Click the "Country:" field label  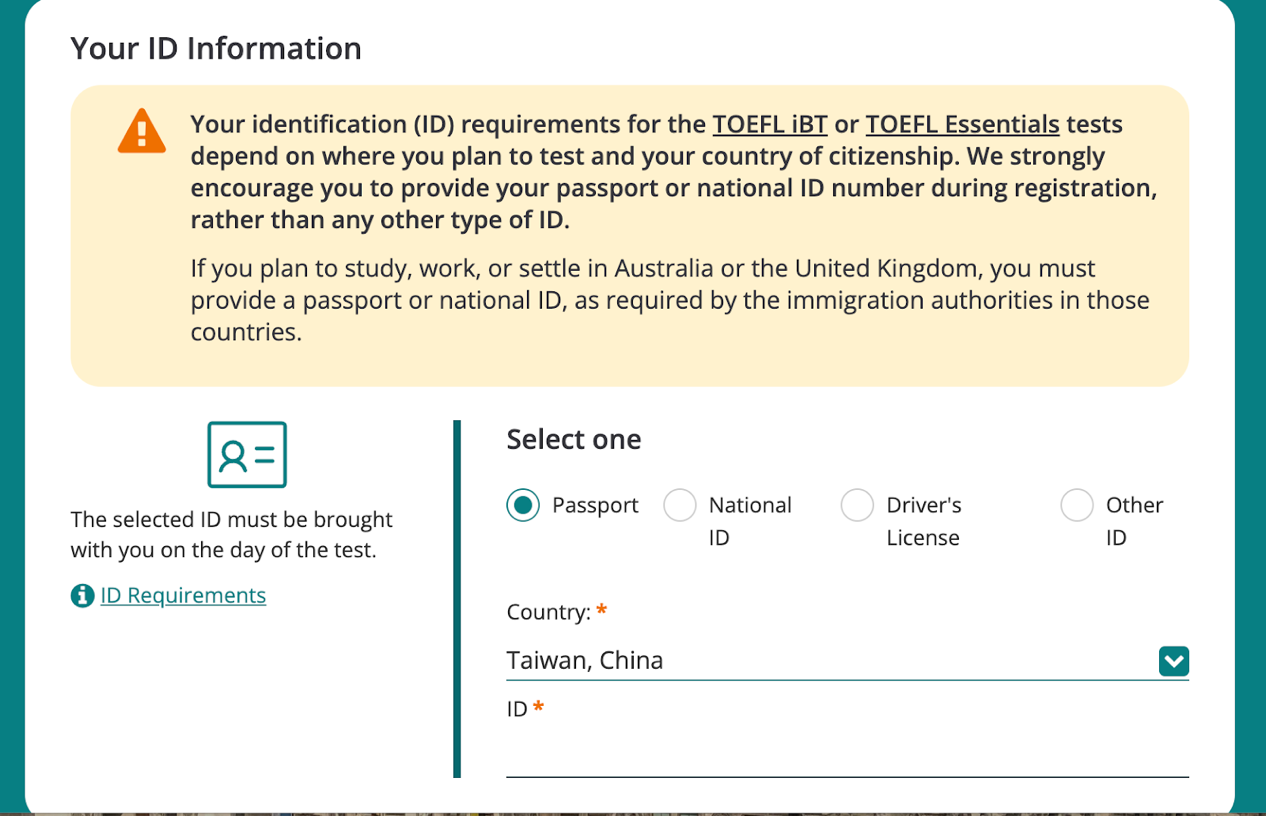pyautogui.click(x=548, y=612)
